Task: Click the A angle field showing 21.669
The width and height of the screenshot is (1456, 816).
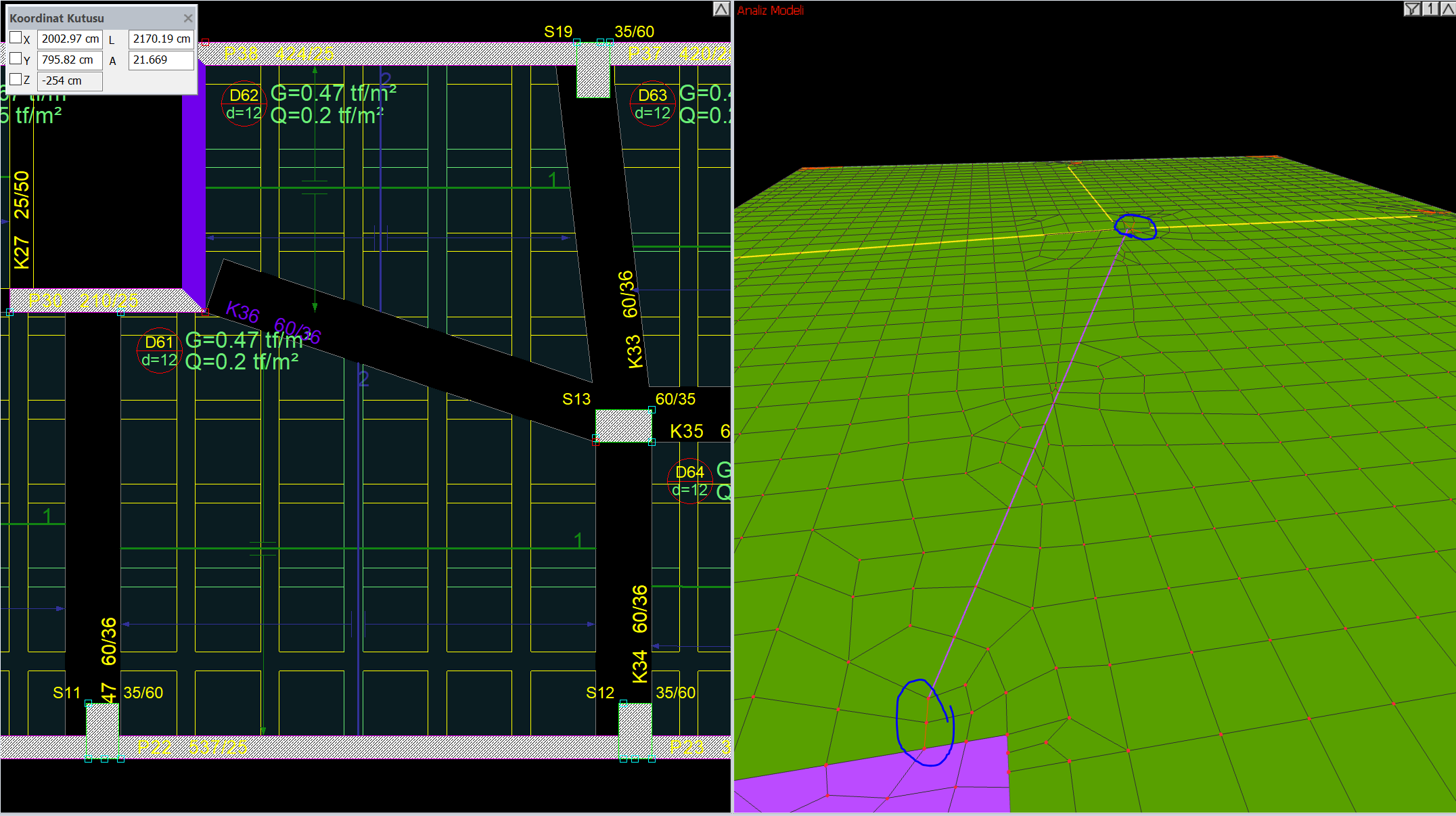Action: 161,60
